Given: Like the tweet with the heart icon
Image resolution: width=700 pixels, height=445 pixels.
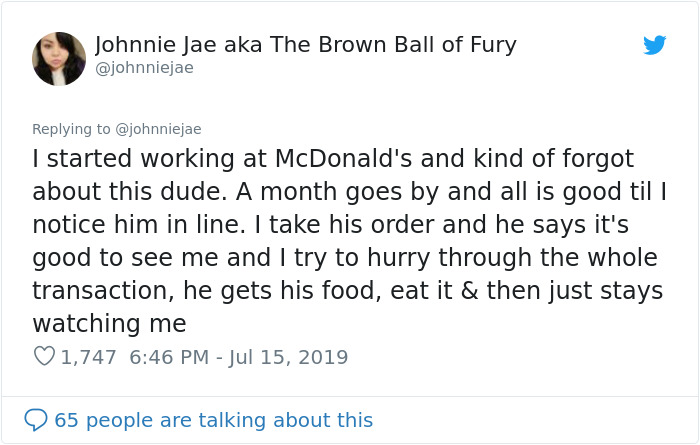Looking at the screenshot, I should pos(44,356).
